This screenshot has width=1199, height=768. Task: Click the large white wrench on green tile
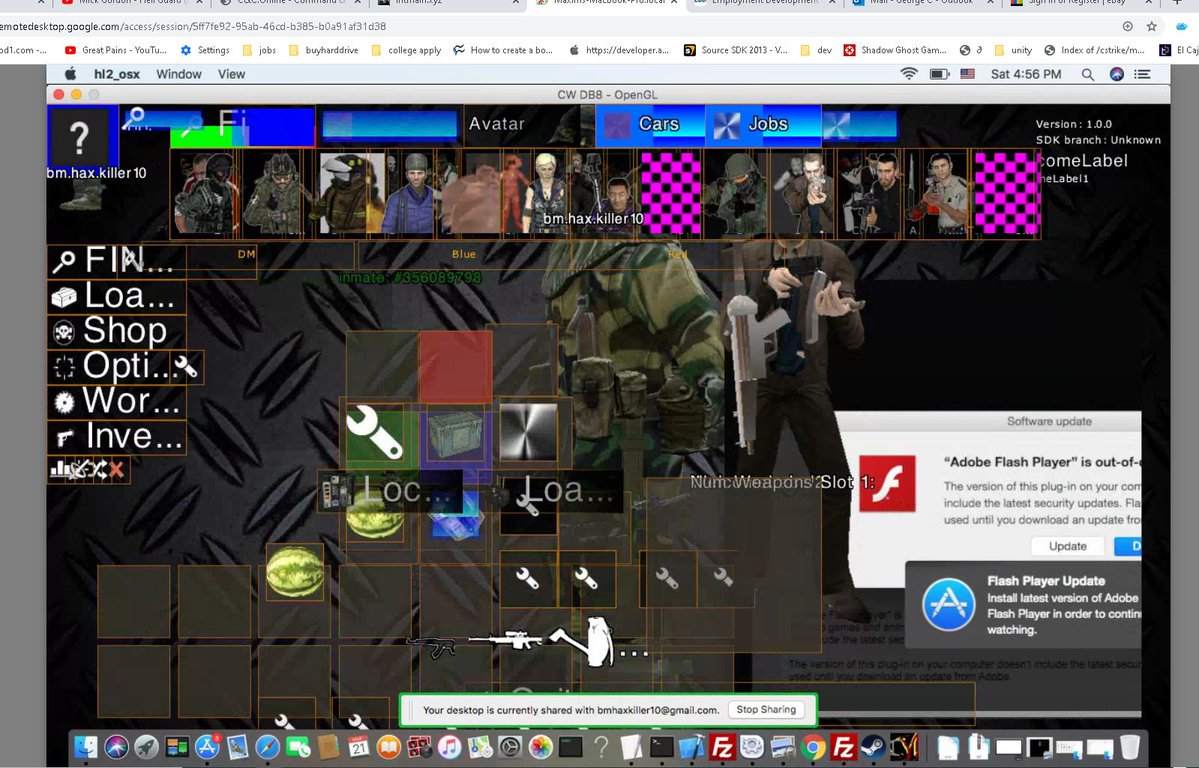375,433
